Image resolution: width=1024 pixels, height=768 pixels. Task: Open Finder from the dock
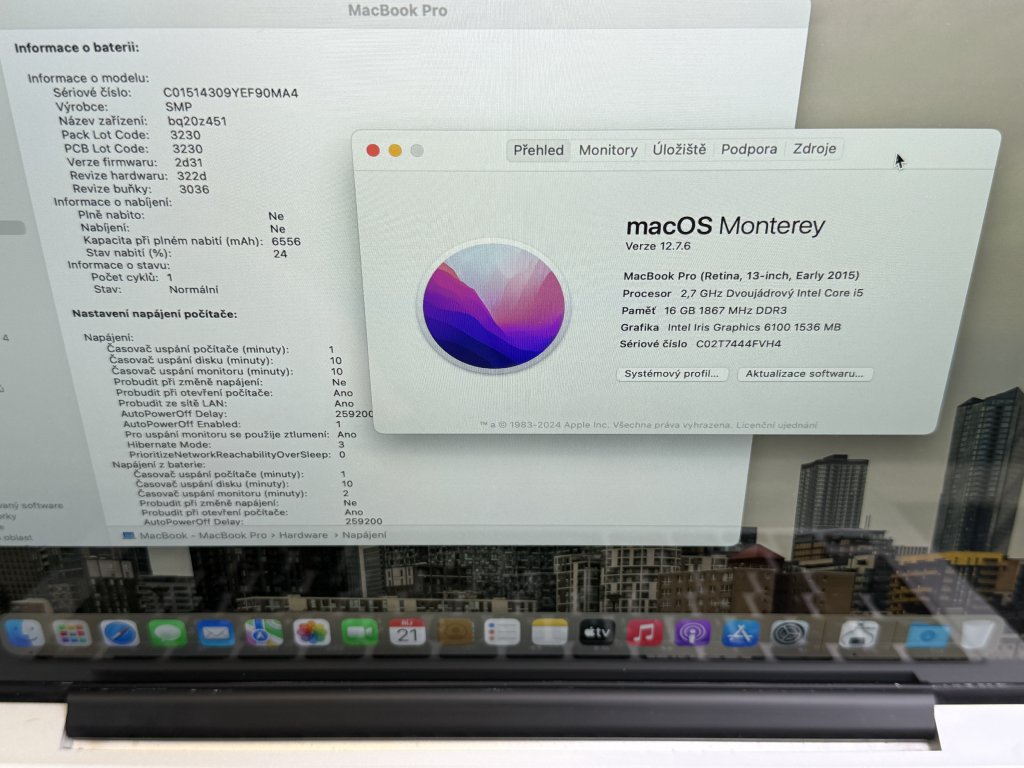click(24, 632)
